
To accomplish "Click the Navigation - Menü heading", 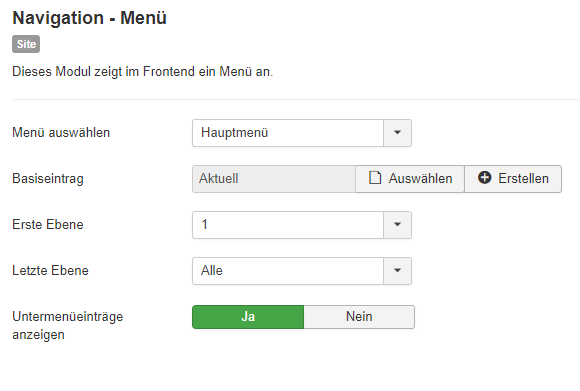I will pyautogui.click(x=90, y=18).
